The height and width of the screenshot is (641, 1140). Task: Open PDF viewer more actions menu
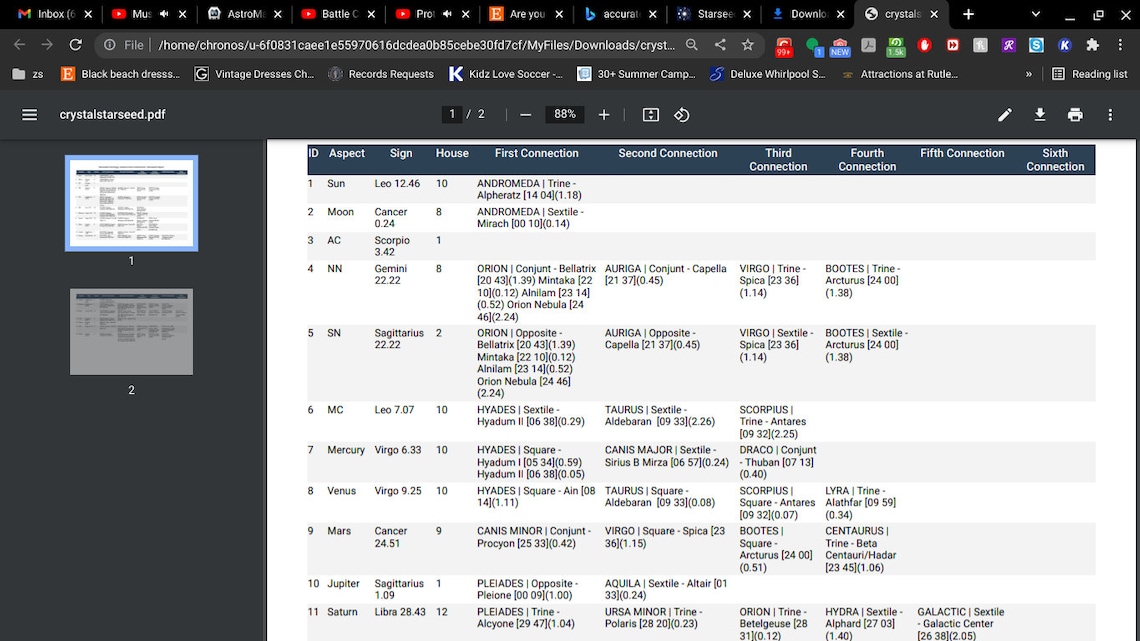coord(1109,115)
